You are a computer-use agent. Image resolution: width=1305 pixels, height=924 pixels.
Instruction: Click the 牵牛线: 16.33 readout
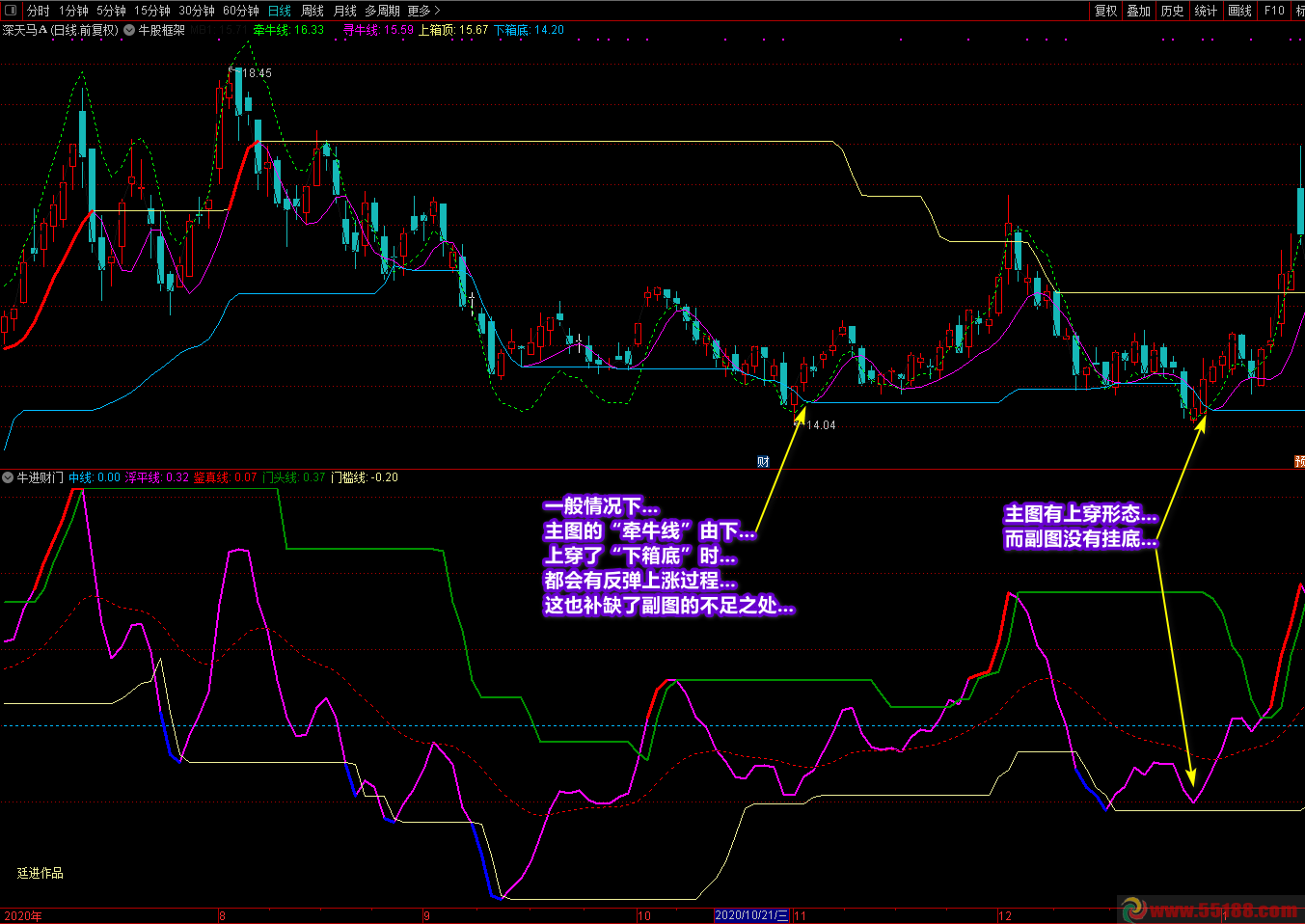288,30
